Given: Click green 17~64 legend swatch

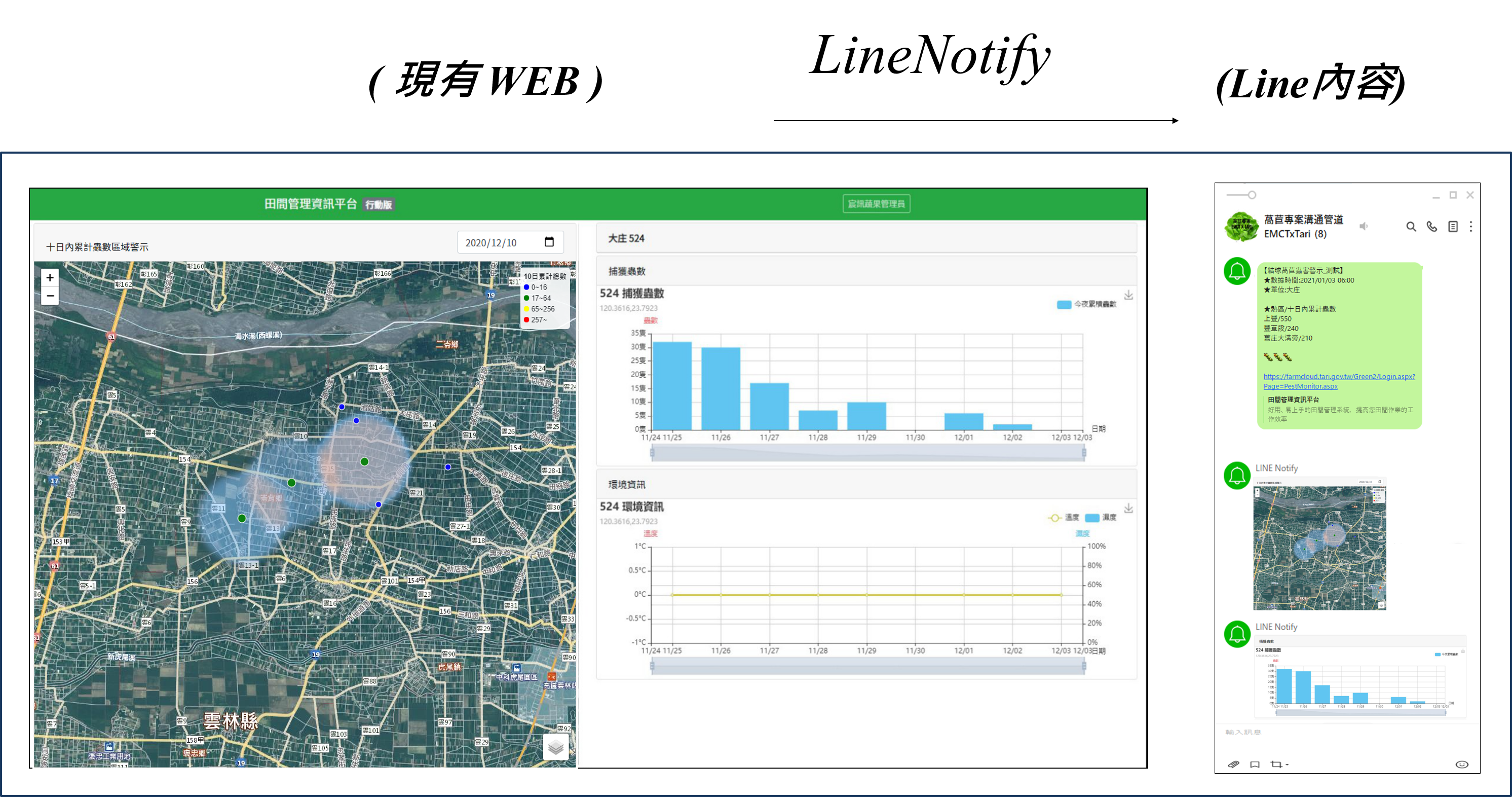Looking at the screenshot, I should pos(526,298).
